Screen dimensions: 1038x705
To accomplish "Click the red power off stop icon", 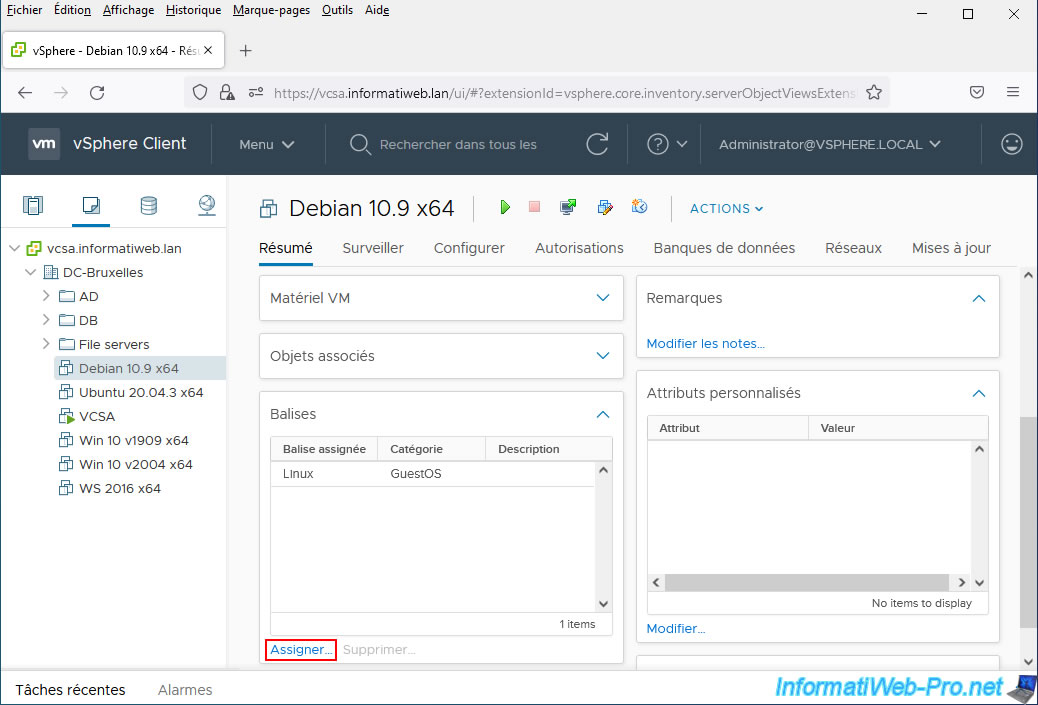I will (x=534, y=207).
